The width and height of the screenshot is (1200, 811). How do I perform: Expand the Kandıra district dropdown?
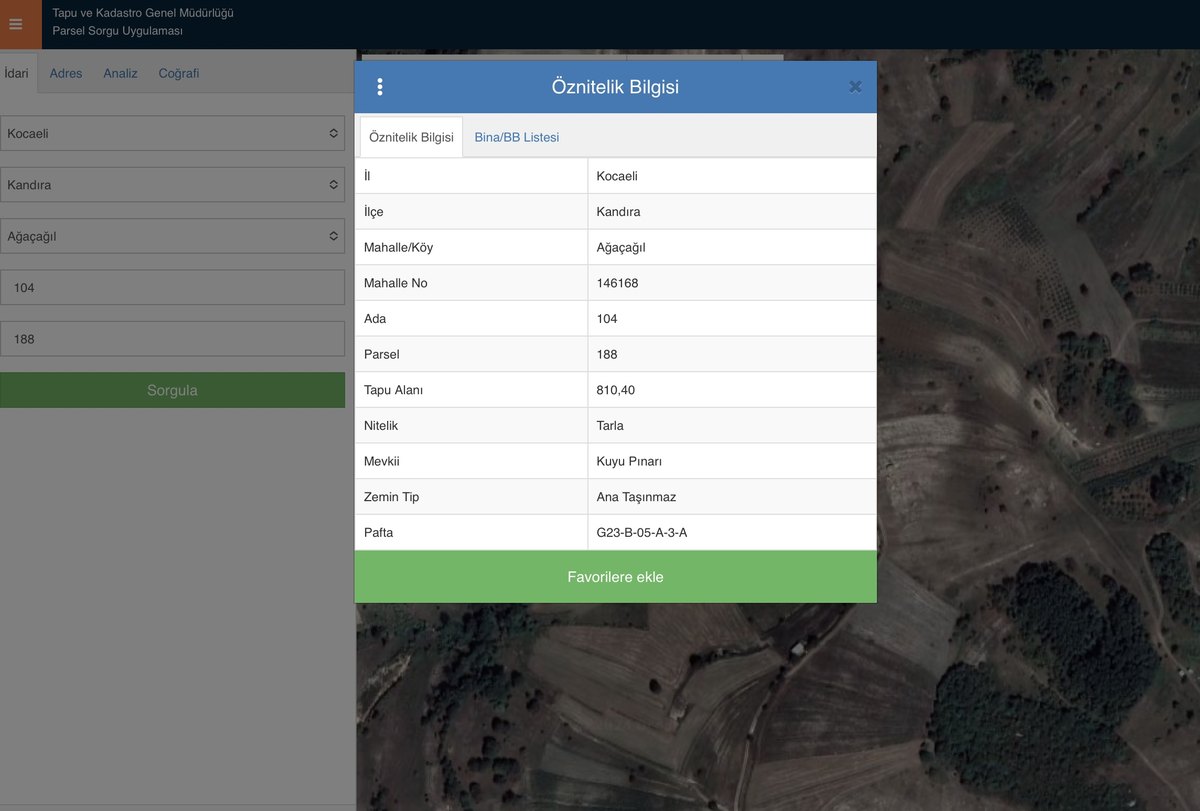pyautogui.click(x=172, y=185)
